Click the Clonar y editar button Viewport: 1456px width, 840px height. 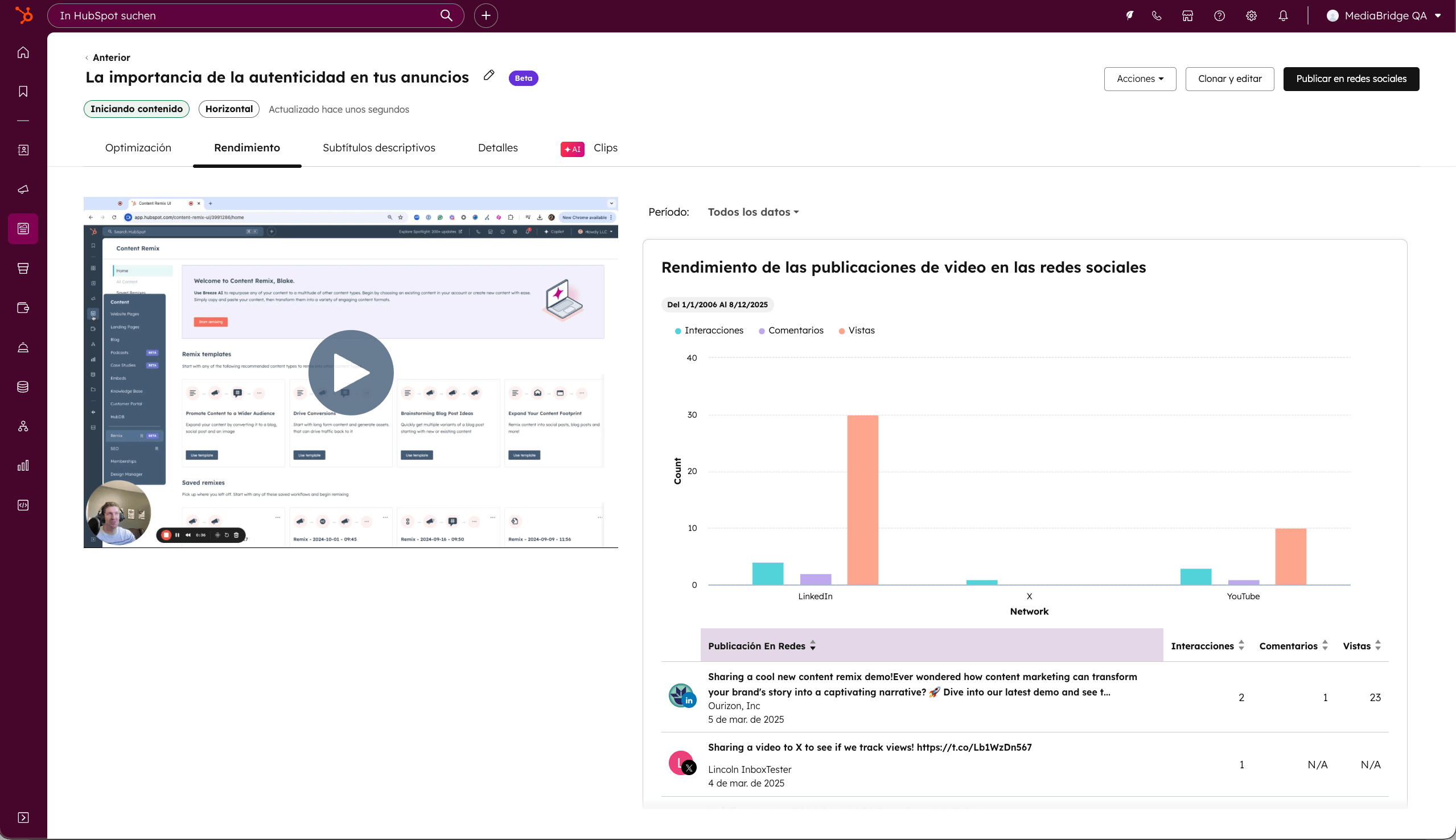click(1229, 79)
